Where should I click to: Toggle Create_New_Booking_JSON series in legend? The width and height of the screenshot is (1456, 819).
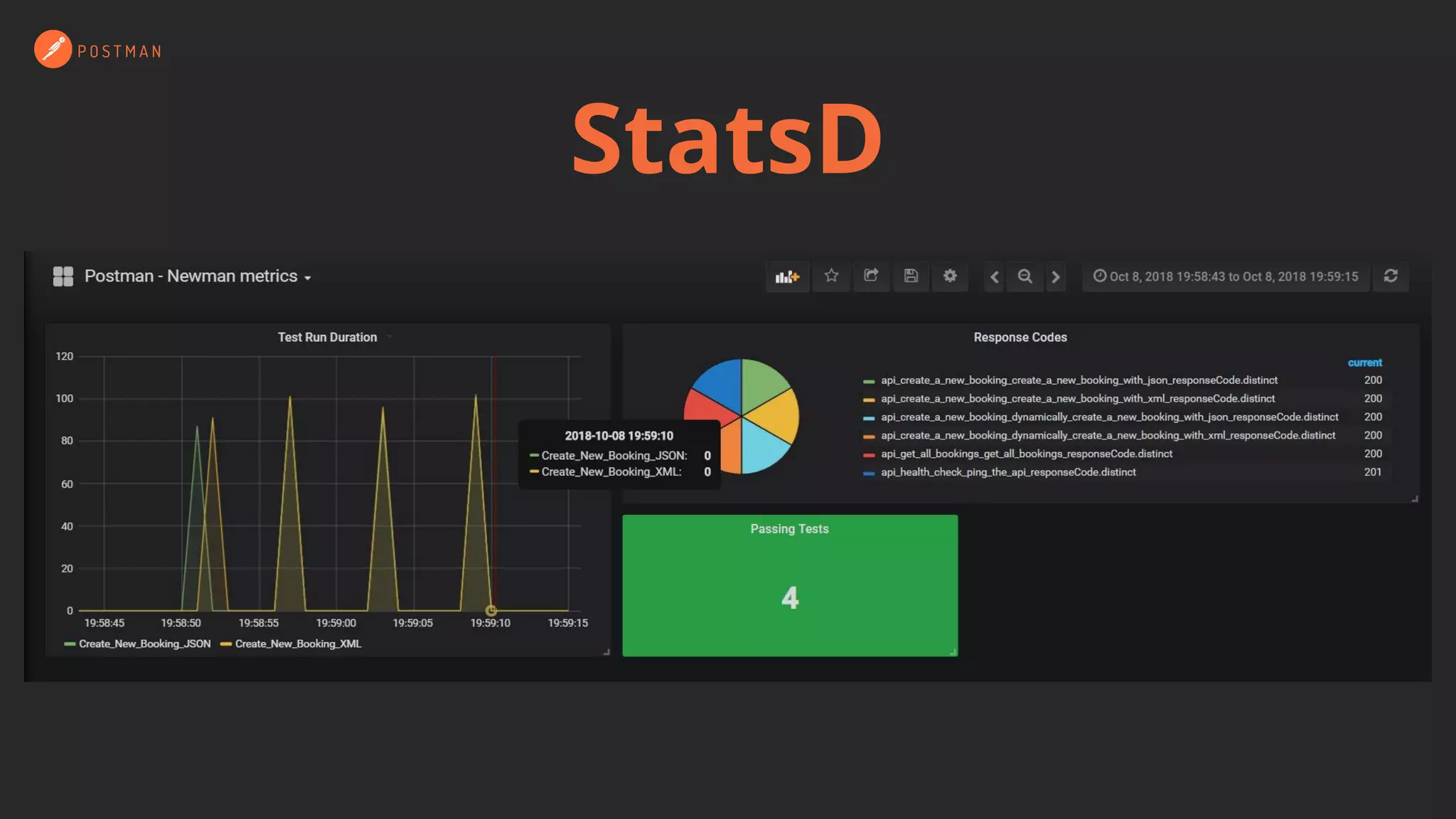(144, 644)
